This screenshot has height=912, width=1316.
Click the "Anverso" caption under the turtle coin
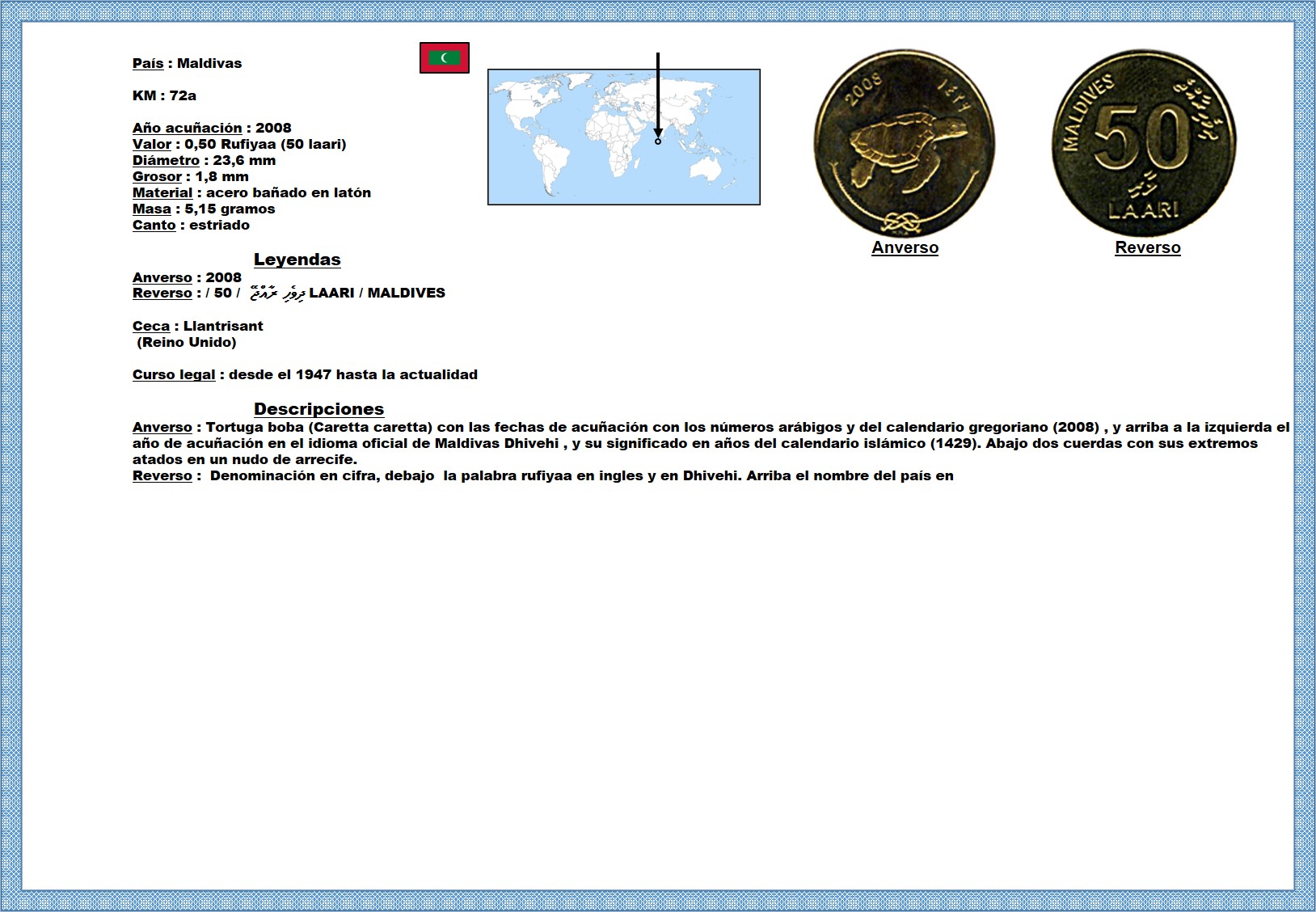[905, 248]
